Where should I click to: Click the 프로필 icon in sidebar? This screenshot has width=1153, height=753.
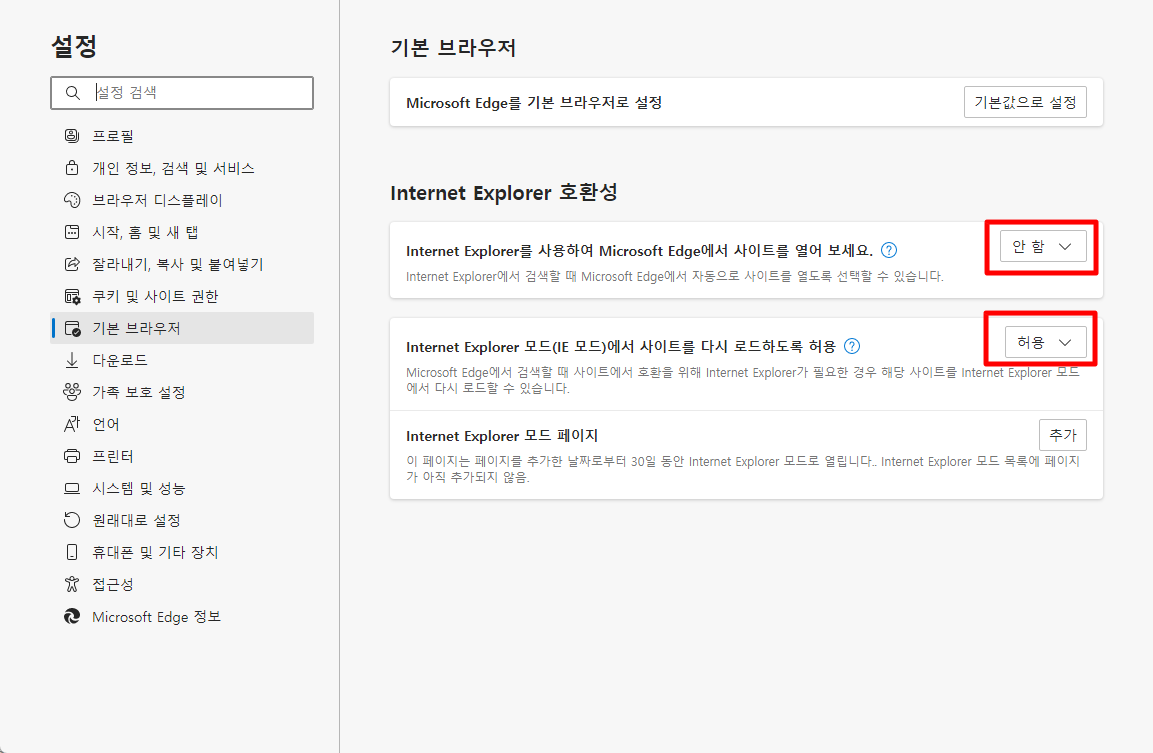pyautogui.click(x=72, y=136)
